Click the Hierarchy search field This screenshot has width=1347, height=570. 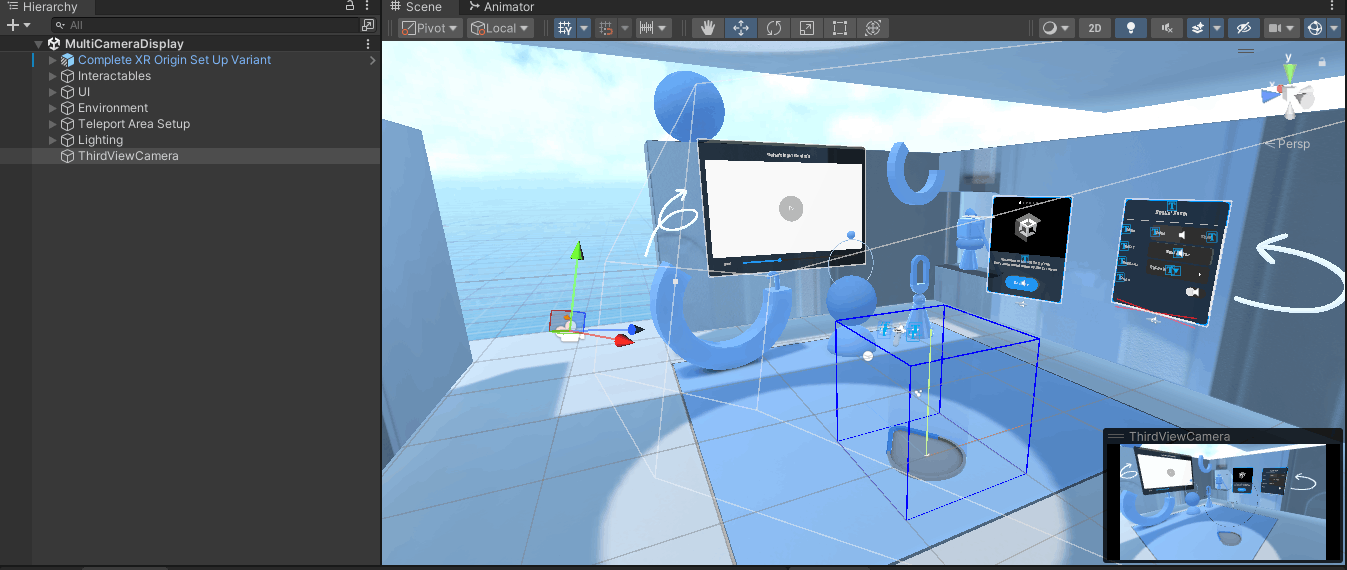(205, 25)
